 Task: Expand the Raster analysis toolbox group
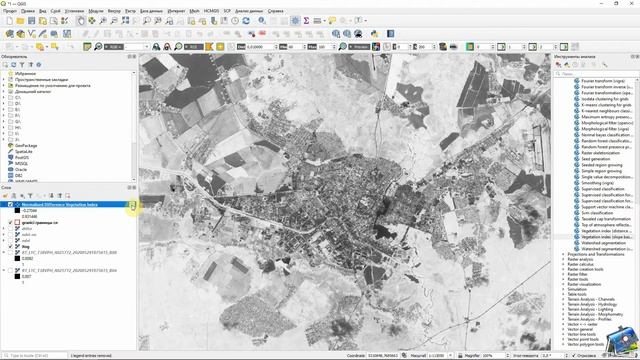pos(563,259)
